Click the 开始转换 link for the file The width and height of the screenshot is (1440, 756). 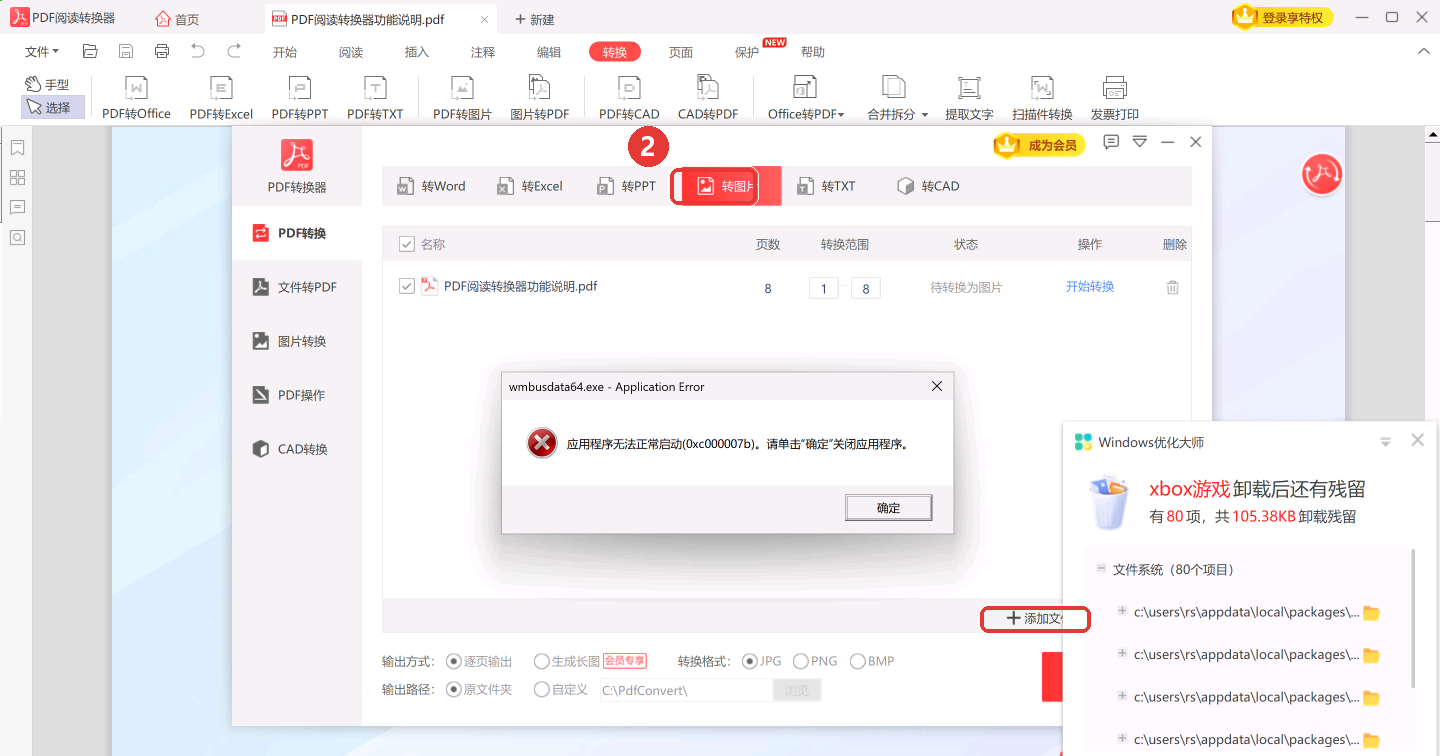tap(1089, 287)
